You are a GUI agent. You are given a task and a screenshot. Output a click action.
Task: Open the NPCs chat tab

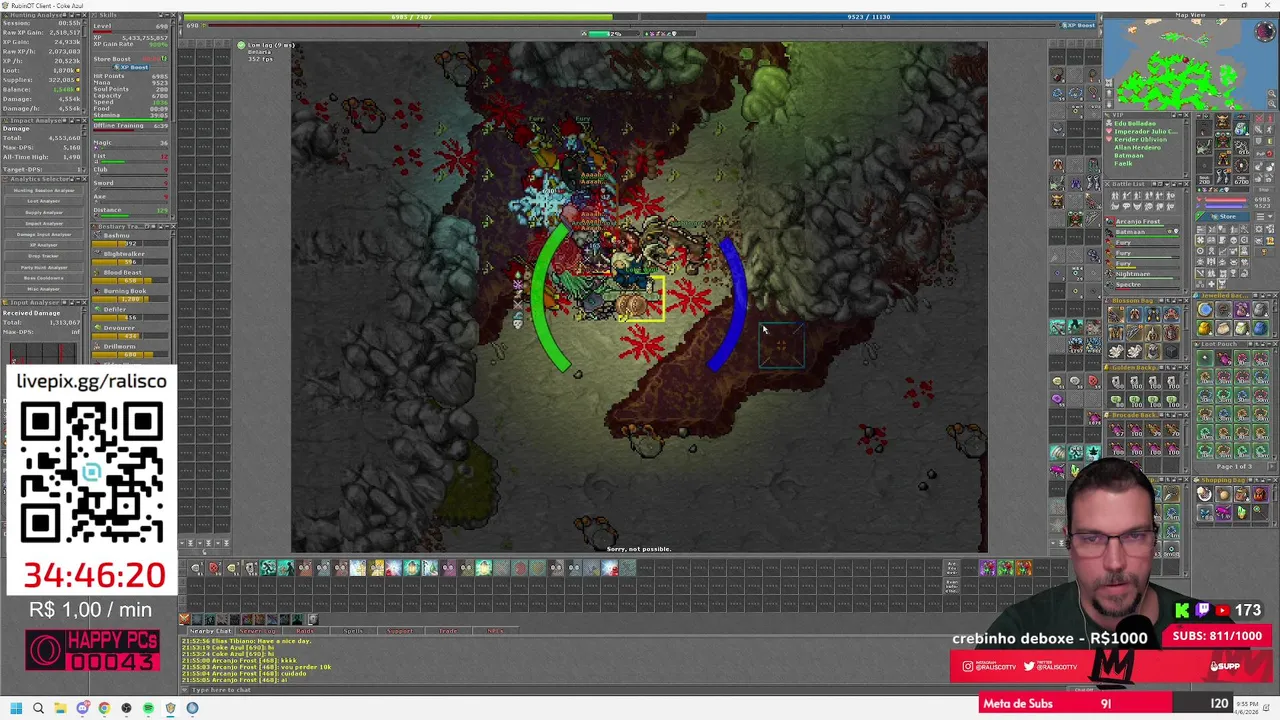(494, 631)
